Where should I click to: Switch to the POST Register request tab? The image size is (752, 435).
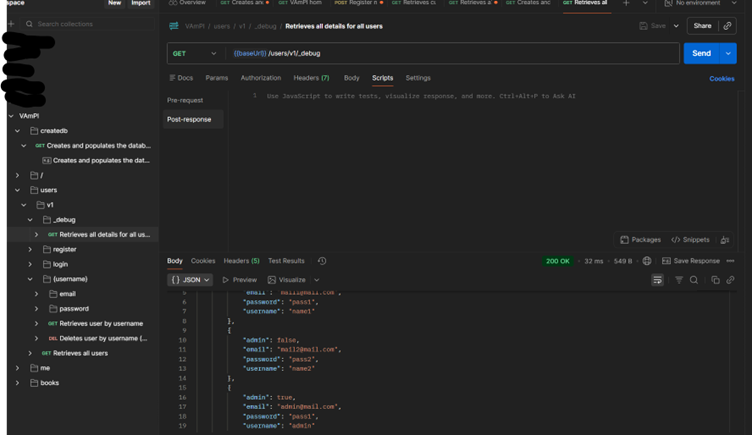pyautogui.click(x=358, y=3)
